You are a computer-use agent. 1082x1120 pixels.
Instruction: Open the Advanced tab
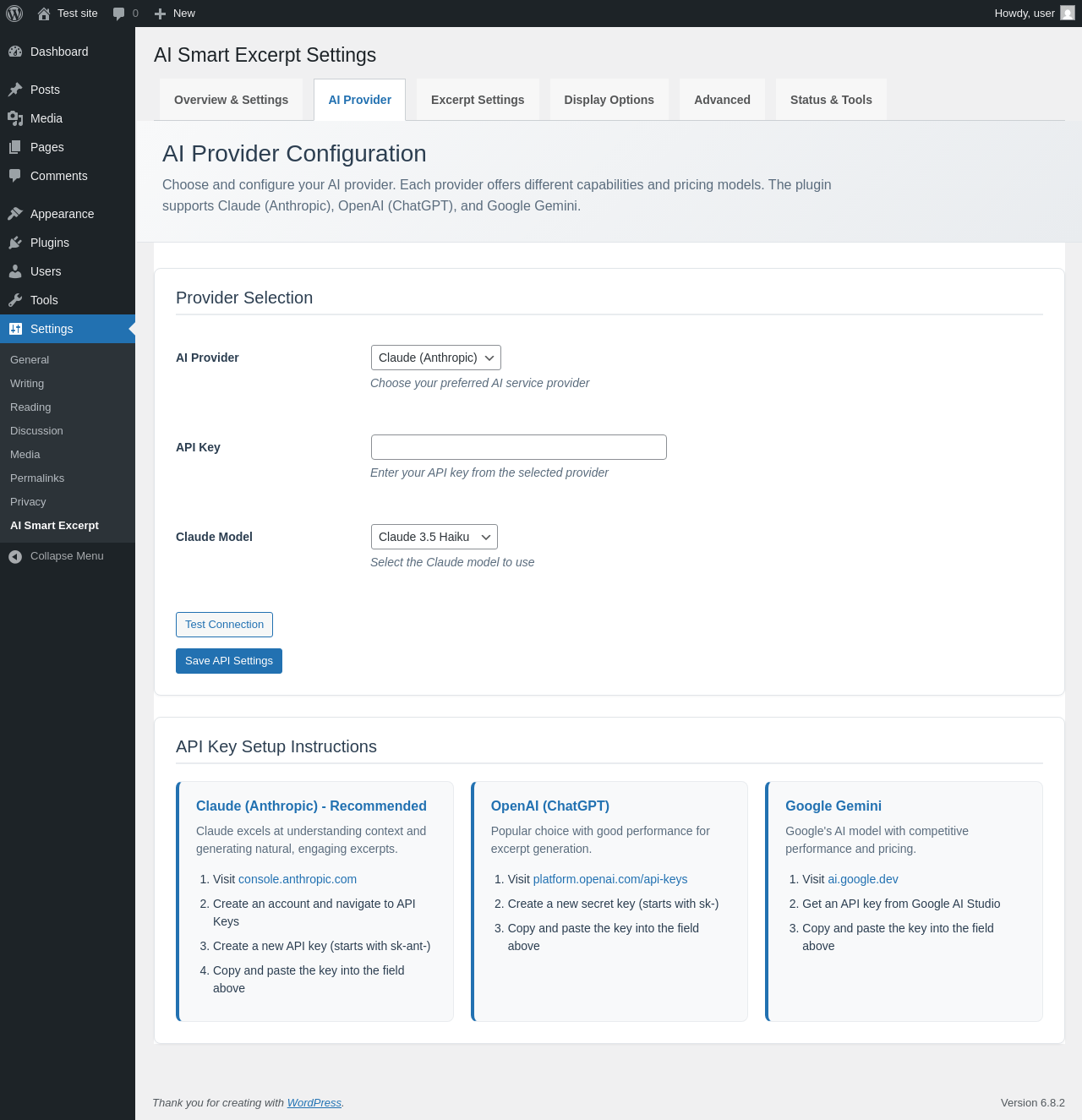723,100
